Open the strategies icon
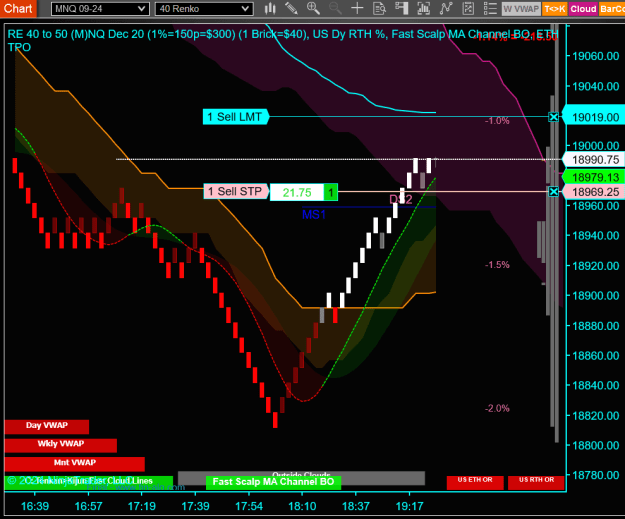This screenshot has height=519, width=625. click(x=468, y=8)
